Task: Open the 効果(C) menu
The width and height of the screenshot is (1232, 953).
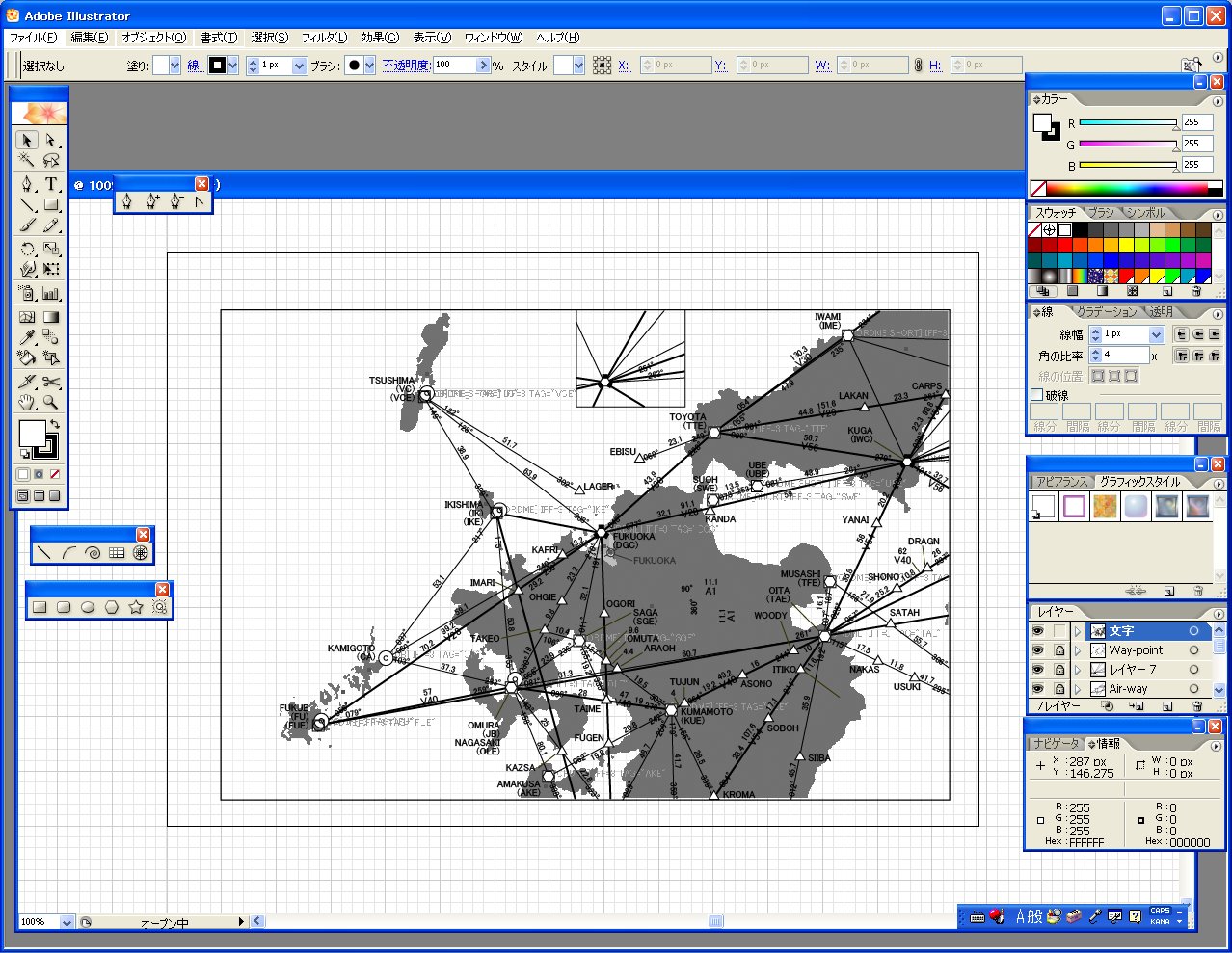Action: pyautogui.click(x=379, y=38)
